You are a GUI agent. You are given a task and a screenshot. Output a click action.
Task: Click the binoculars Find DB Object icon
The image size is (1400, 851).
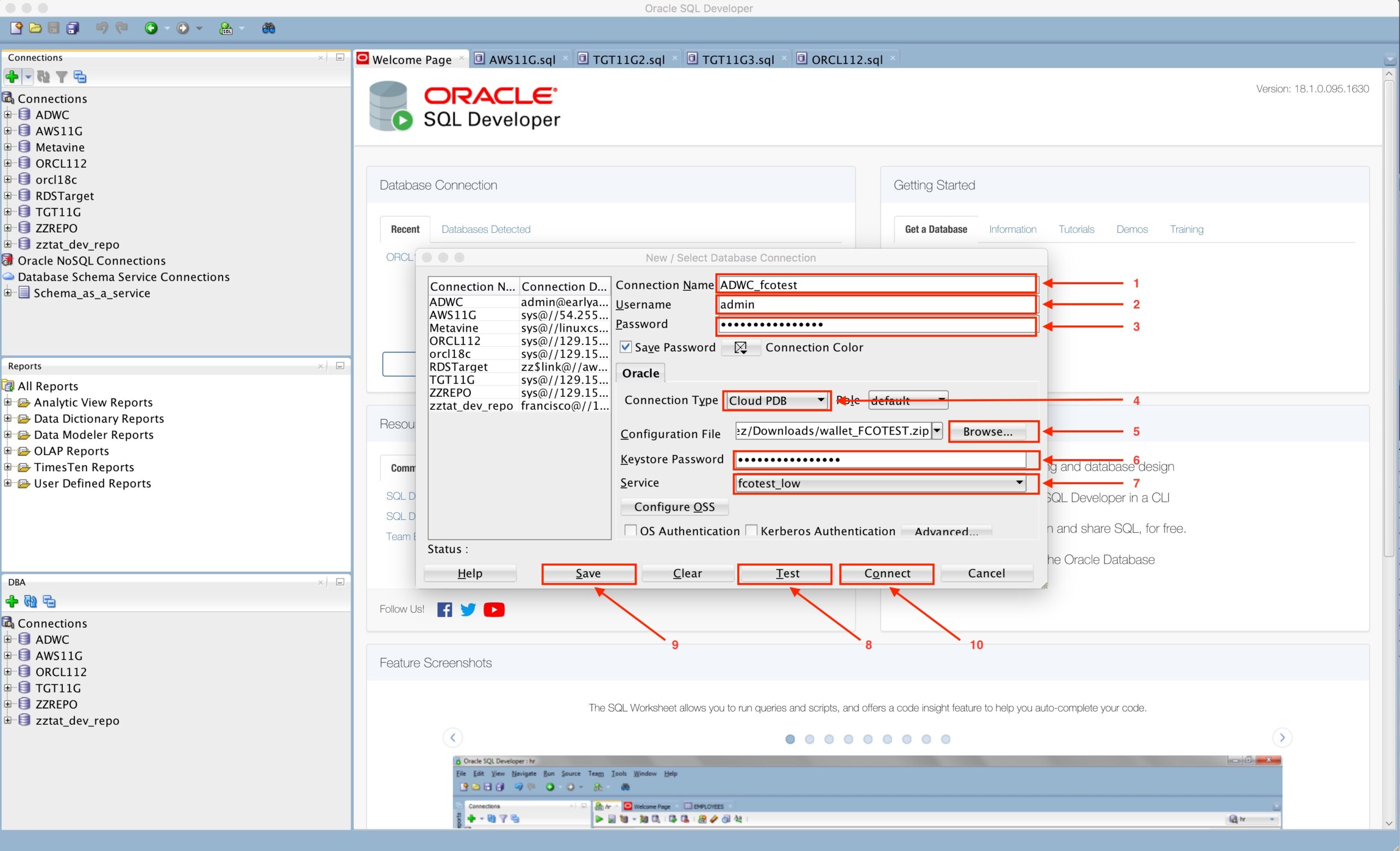point(269,28)
